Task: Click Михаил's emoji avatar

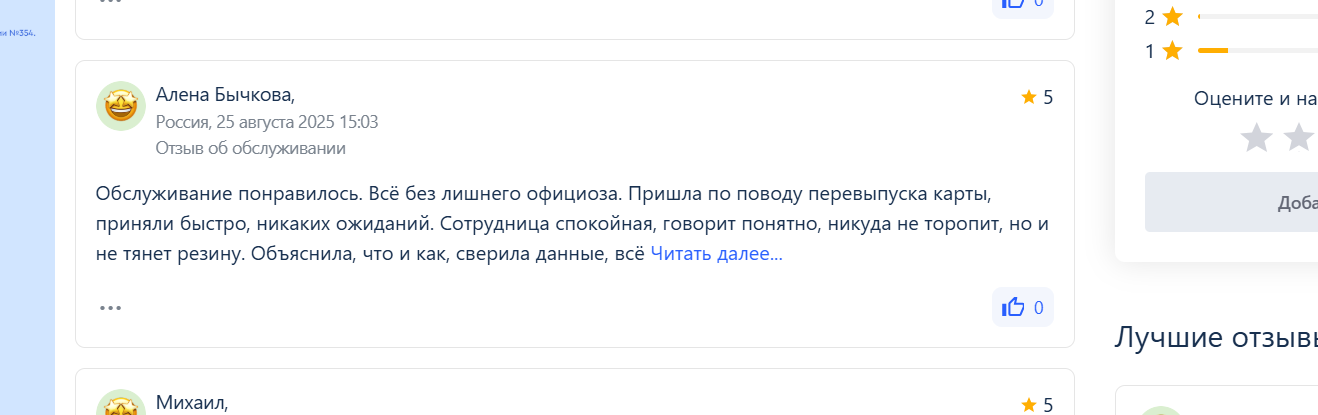Action: 121,404
